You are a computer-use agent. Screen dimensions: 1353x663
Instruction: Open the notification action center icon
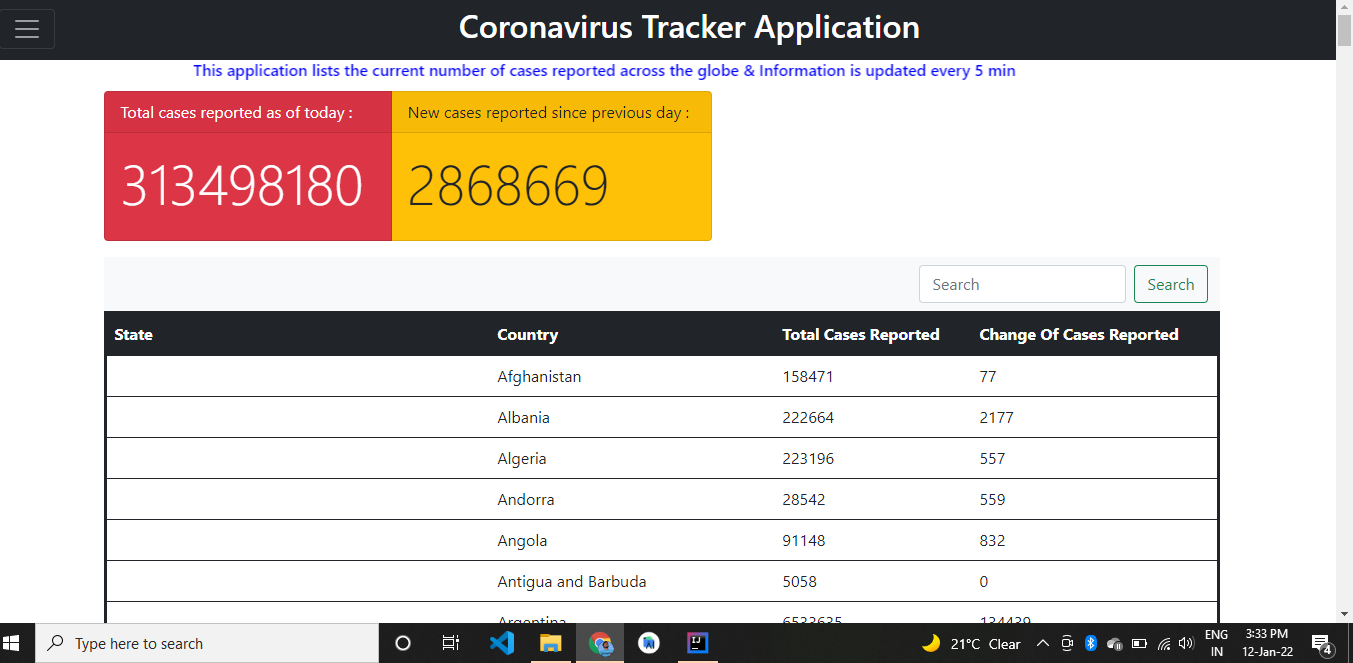click(x=1322, y=643)
